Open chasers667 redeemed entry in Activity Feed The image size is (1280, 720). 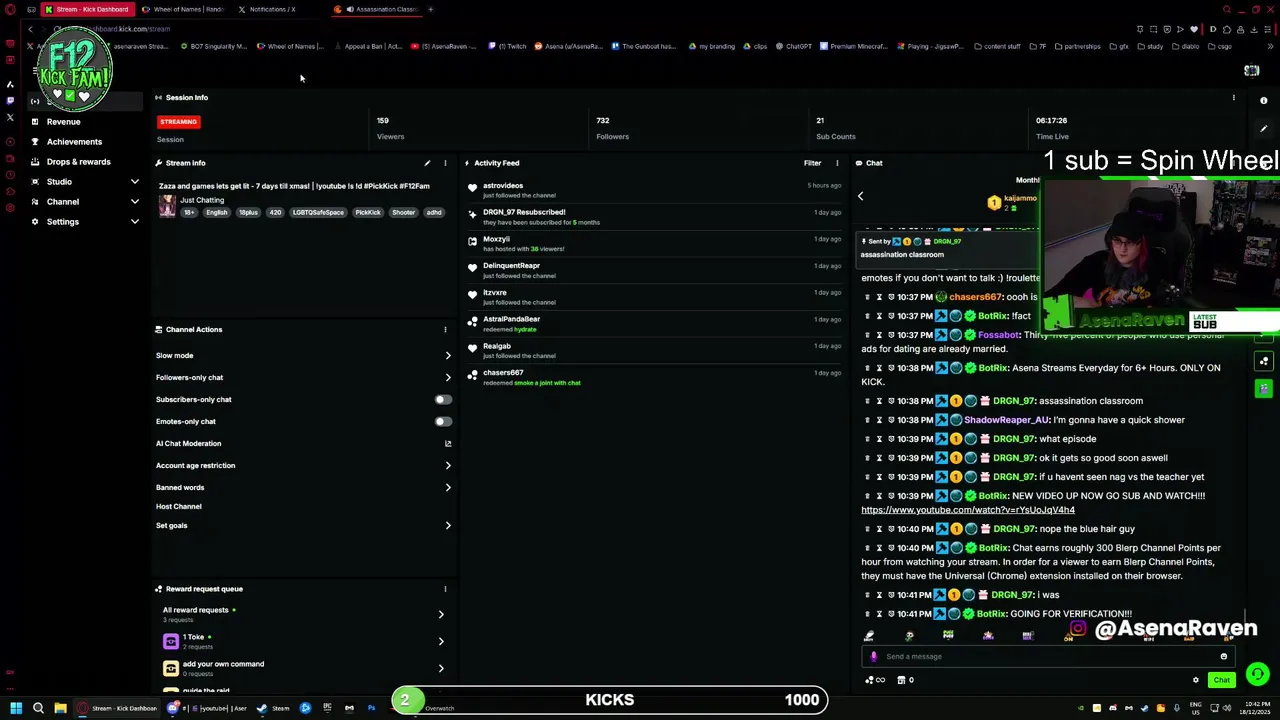click(655, 378)
